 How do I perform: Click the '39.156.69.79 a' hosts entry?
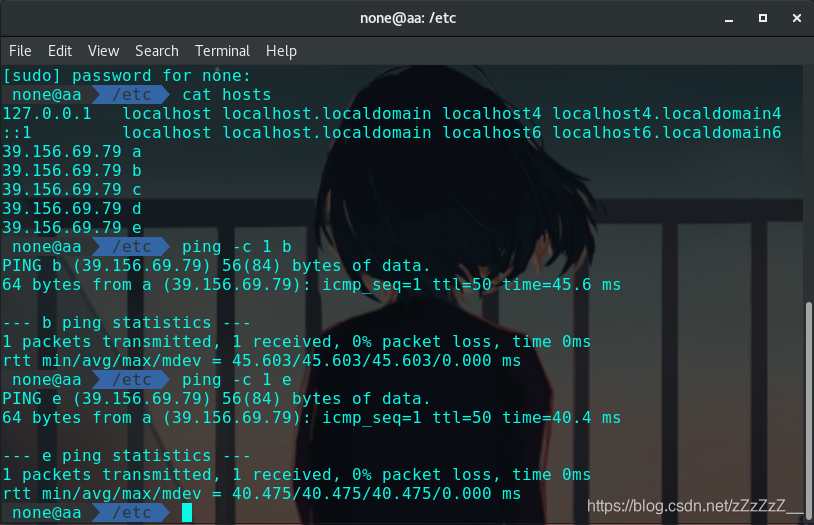[72, 152]
